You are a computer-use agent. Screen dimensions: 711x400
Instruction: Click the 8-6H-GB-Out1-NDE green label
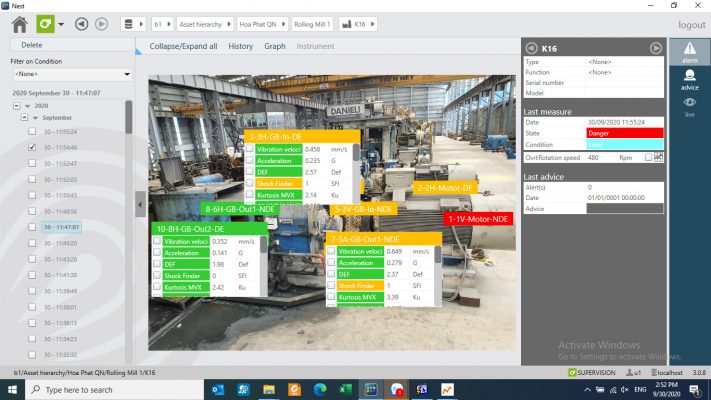(x=240, y=209)
